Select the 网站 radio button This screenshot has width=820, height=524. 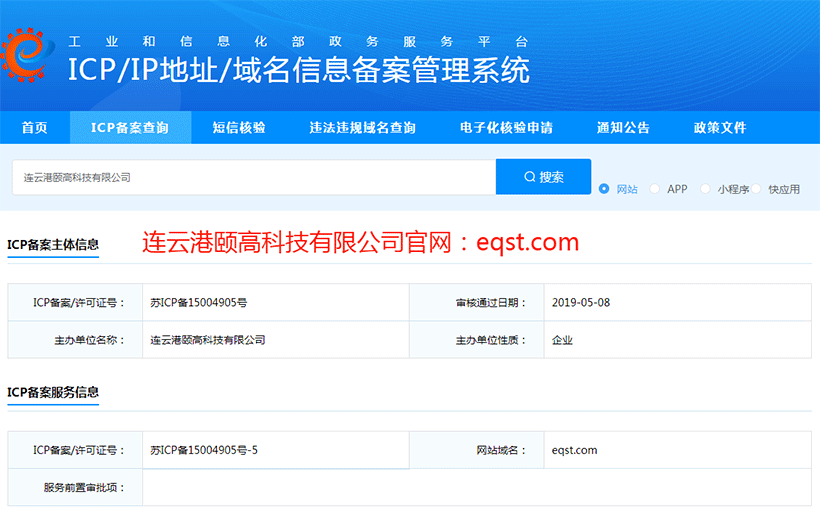click(604, 189)
